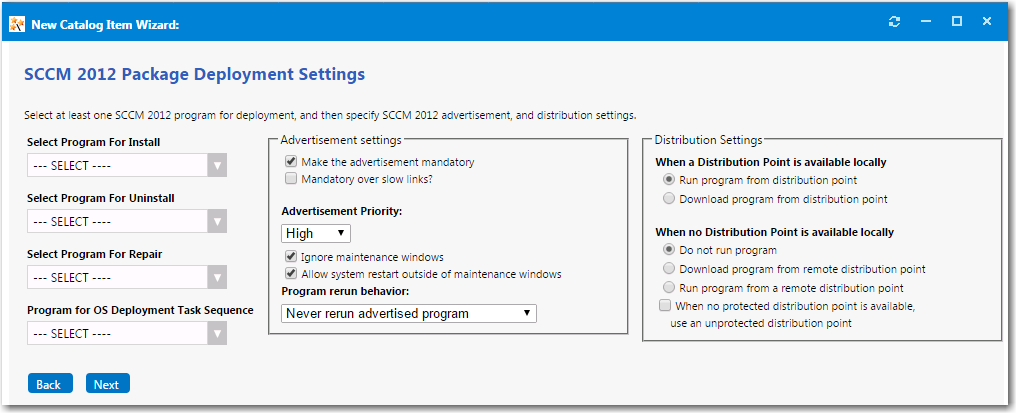The image size is (1016, 413).
Task: Enable use an unprotected distribution point checkbox
Action: [x=666, y=306]
